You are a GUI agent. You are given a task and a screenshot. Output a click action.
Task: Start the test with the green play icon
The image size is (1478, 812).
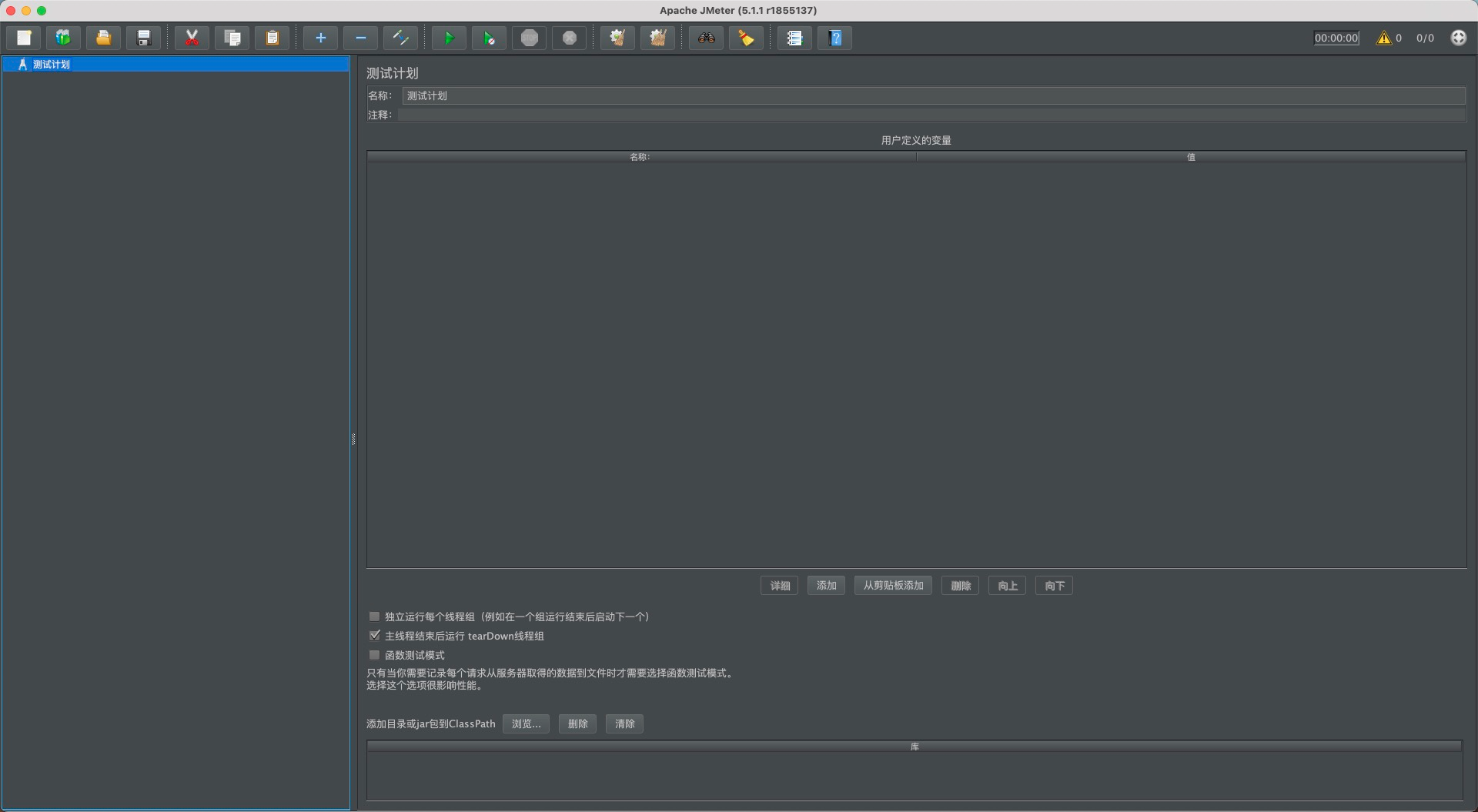tap(449, 38)
